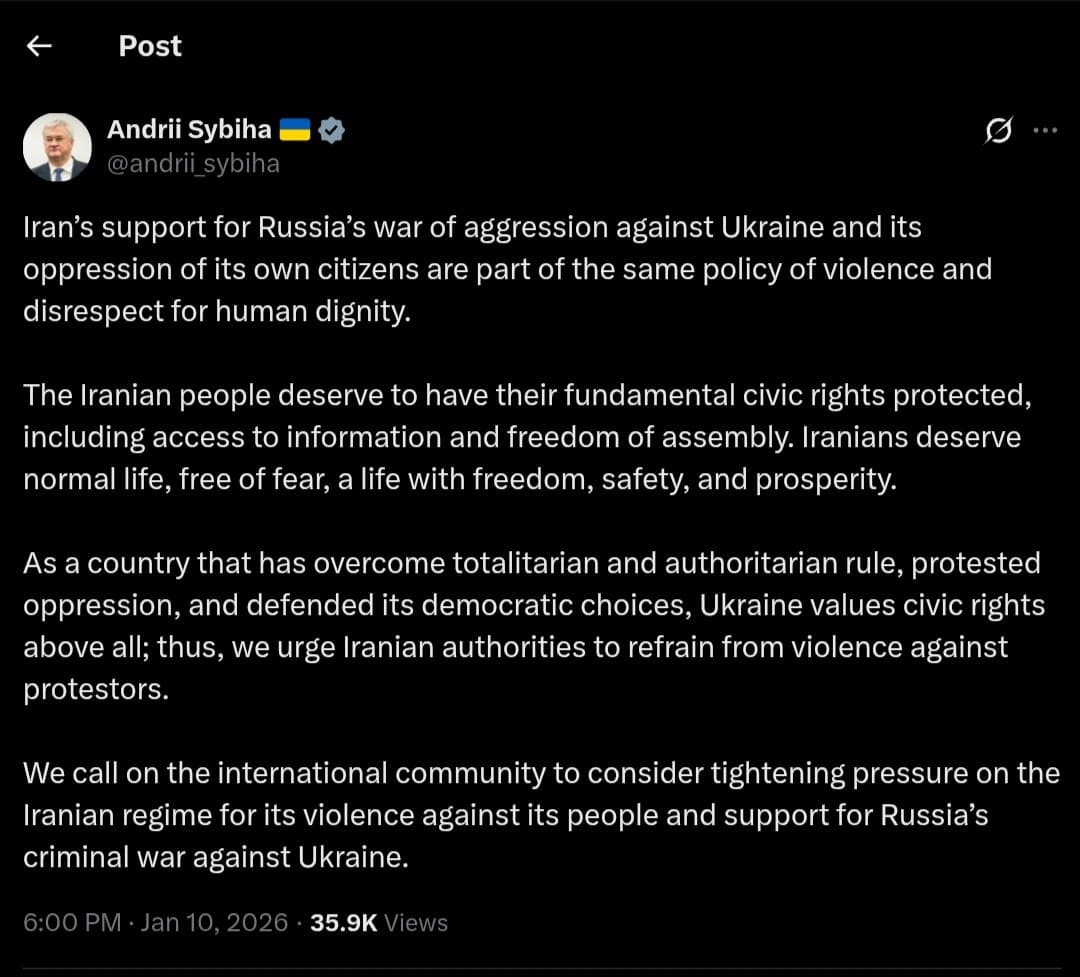Click the display name Andrii Sybiha

tap(189, 129)
